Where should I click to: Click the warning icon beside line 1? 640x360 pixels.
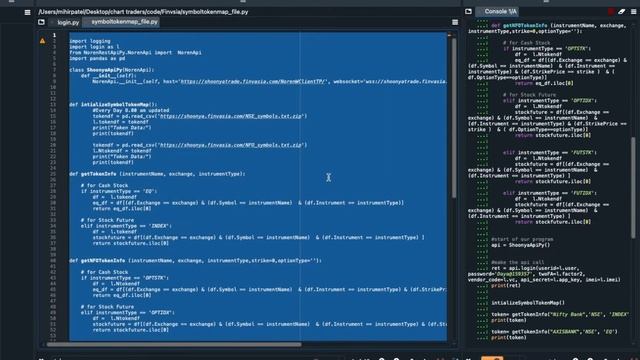tap(42, 41)
